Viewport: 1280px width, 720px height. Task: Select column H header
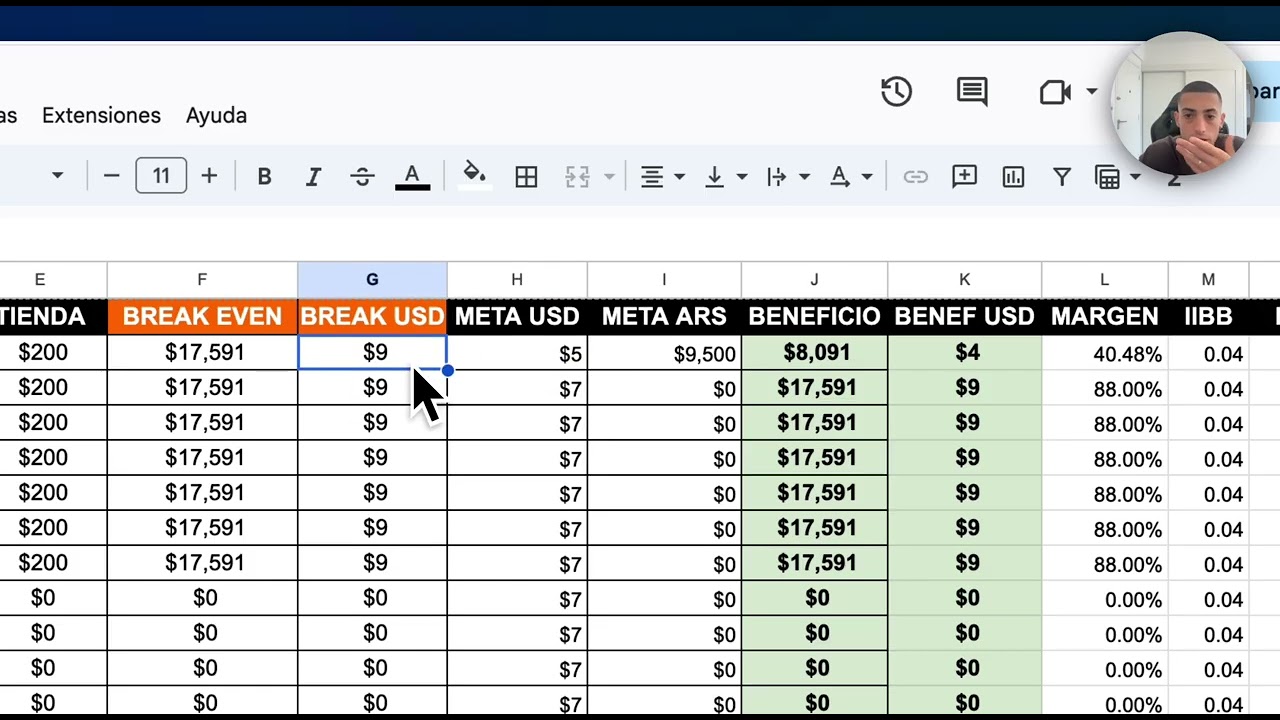pyautogui.click(x=517, y=279)
